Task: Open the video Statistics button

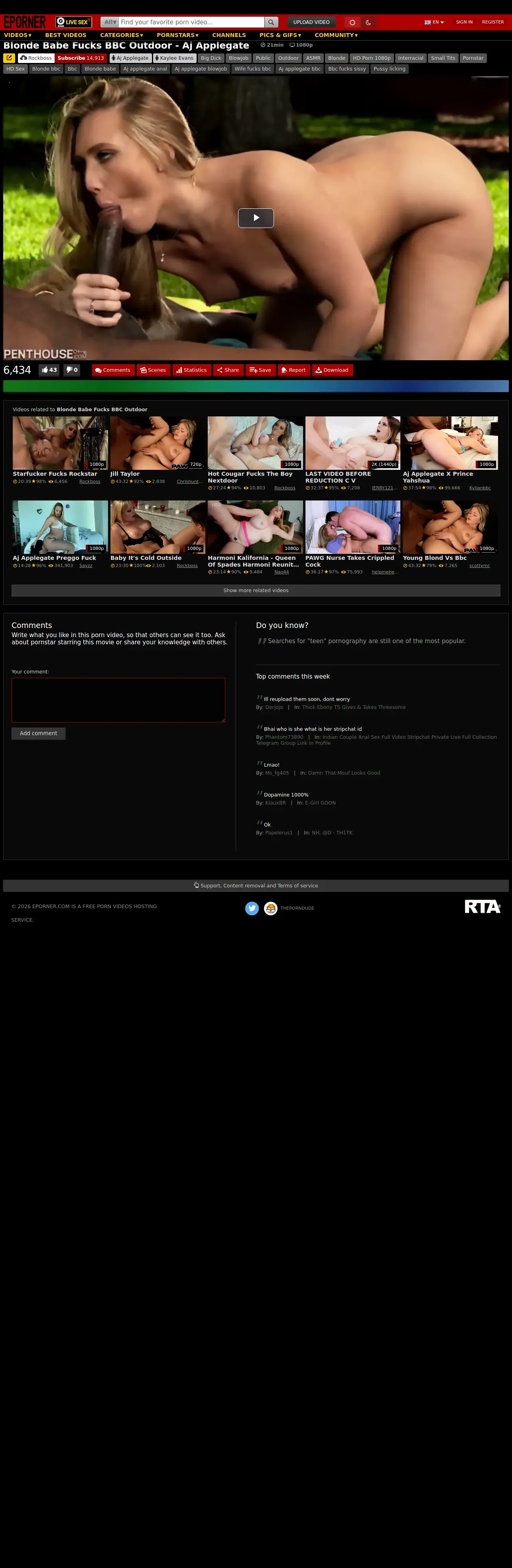Action: (192, 370)
